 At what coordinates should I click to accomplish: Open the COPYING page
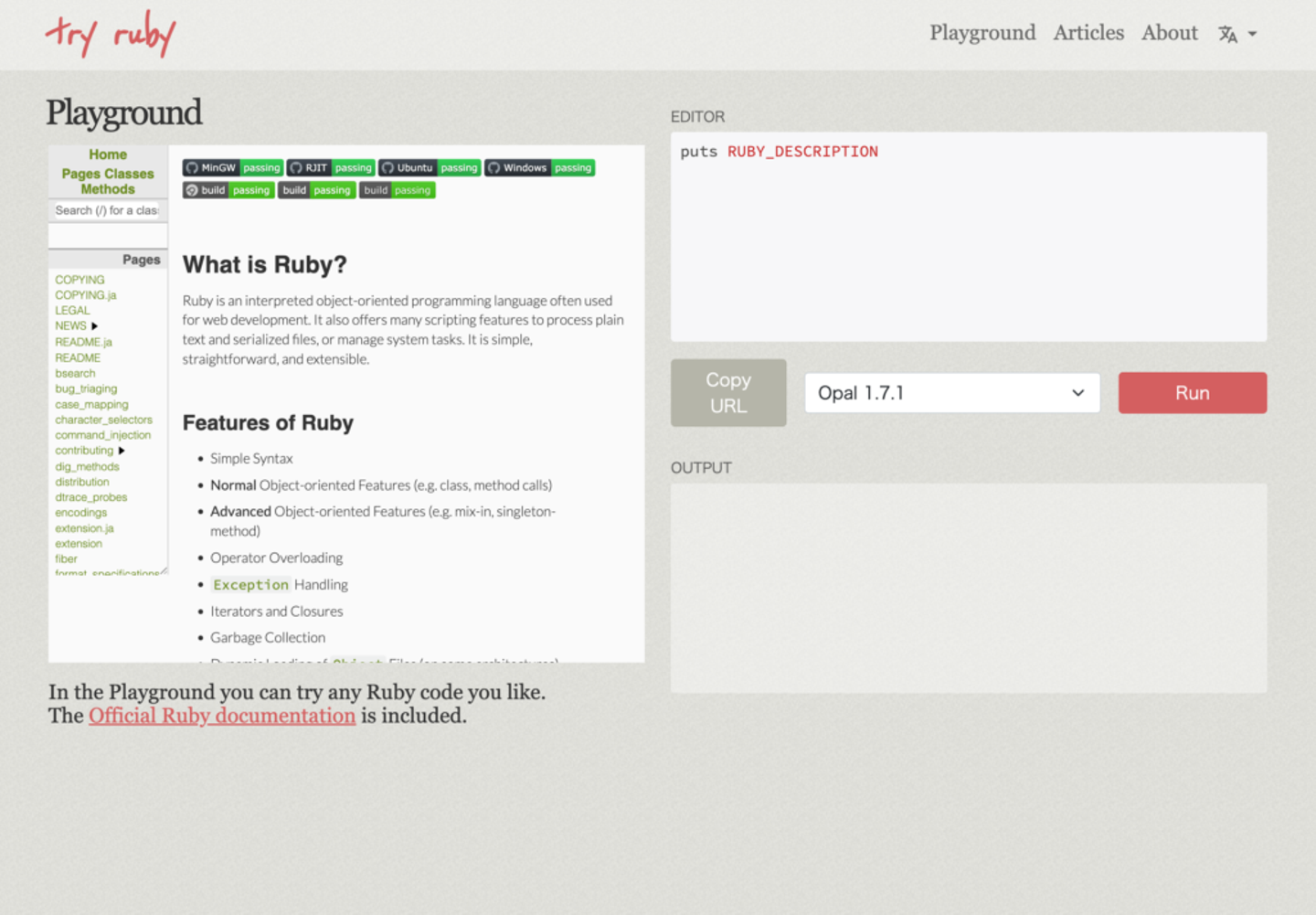80,280
